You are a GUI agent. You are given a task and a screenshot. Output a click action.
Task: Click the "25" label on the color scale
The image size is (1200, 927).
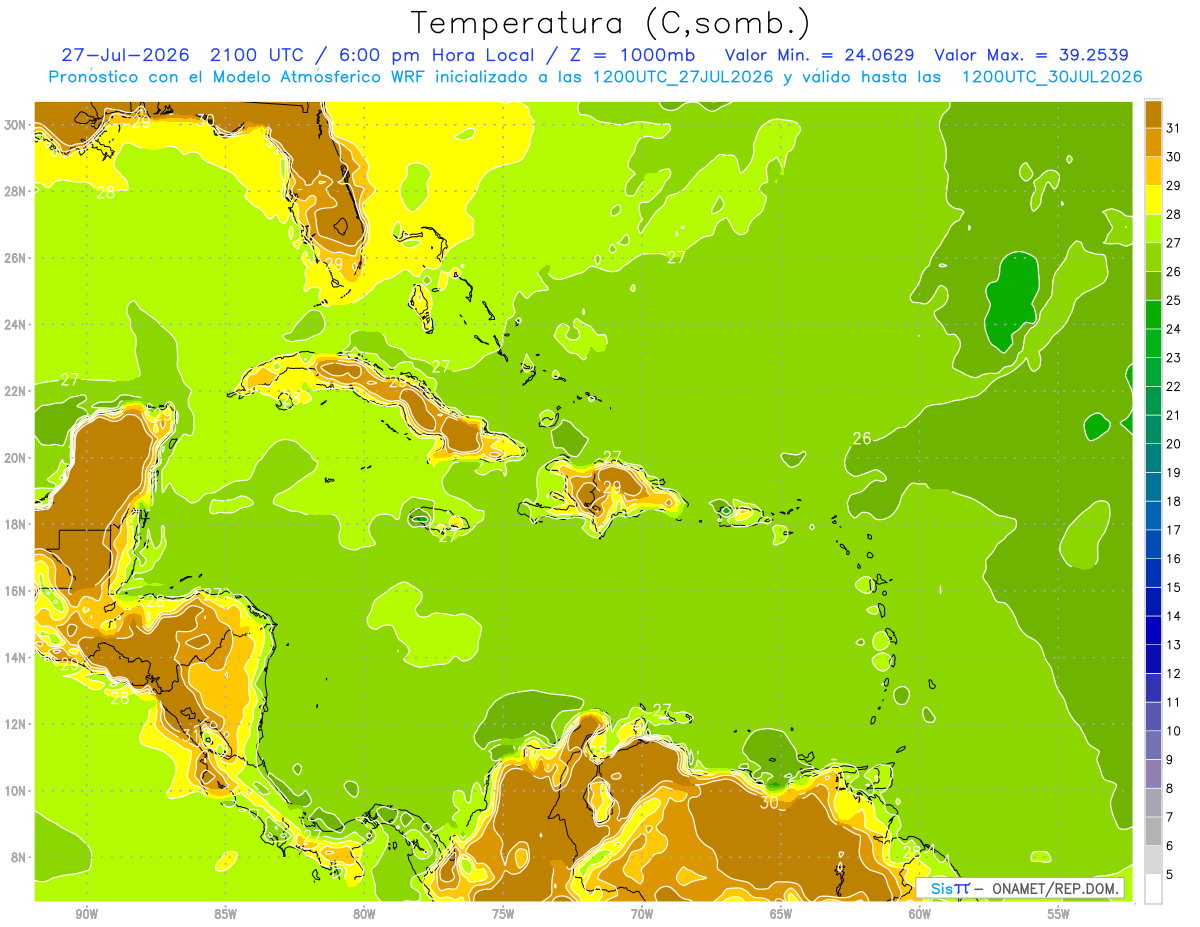(x=1174, y=300)
